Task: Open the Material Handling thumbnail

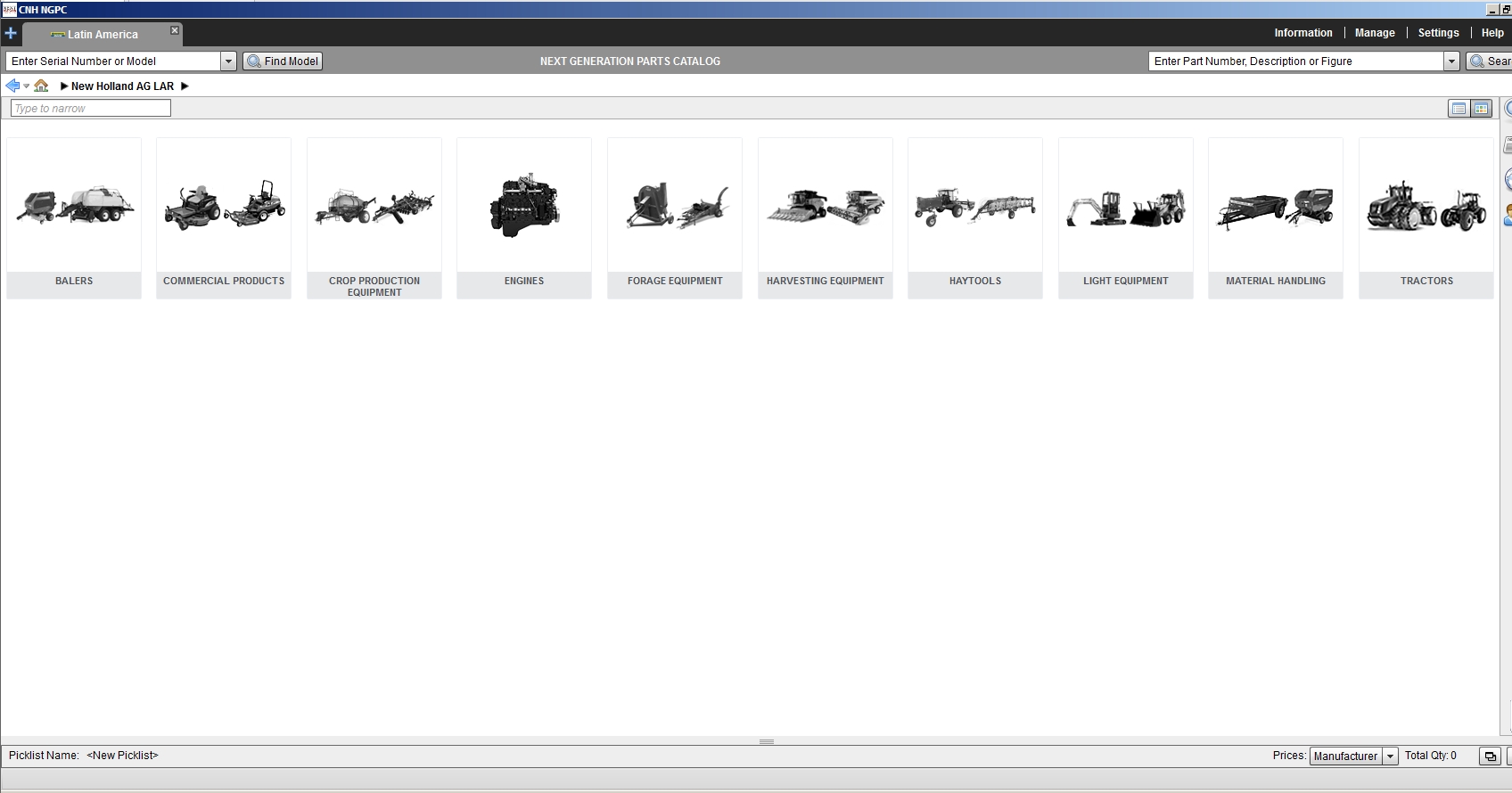Action: click(1276, 205)
